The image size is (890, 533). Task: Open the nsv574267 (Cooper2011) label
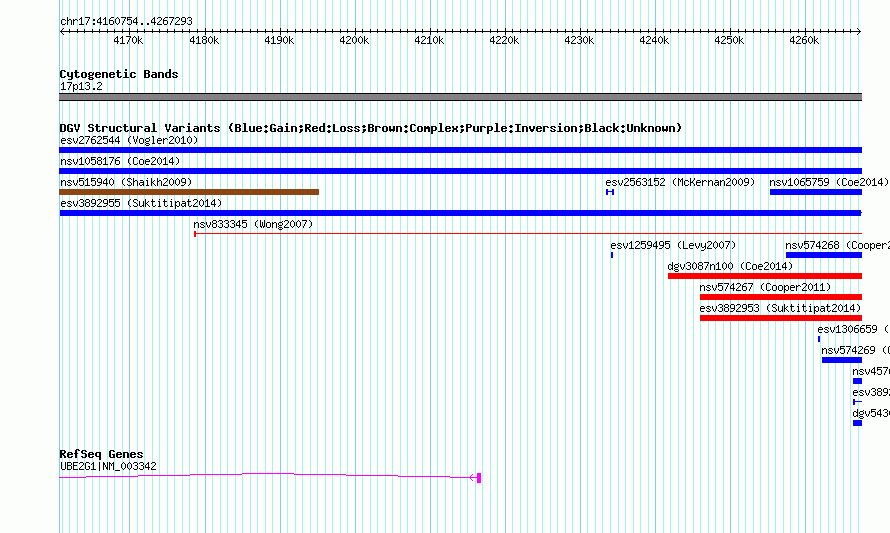pos(765,287)
